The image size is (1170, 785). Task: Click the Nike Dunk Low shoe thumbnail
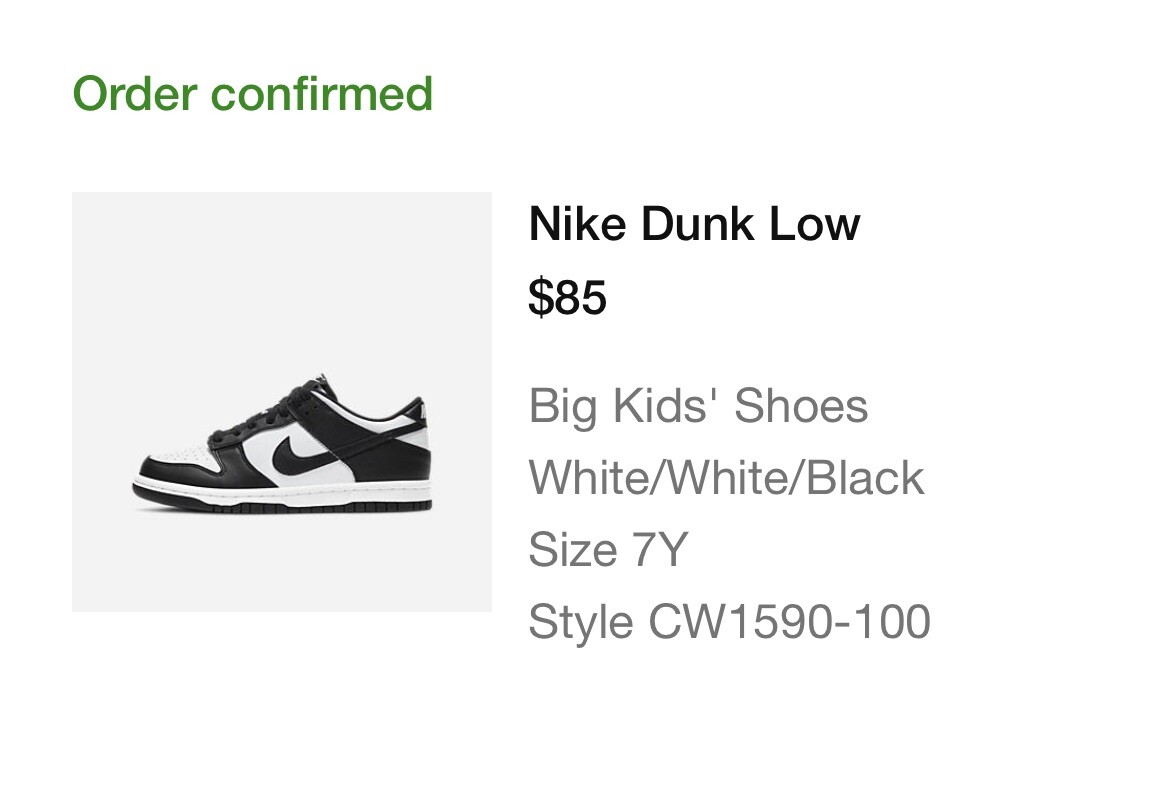281,401
